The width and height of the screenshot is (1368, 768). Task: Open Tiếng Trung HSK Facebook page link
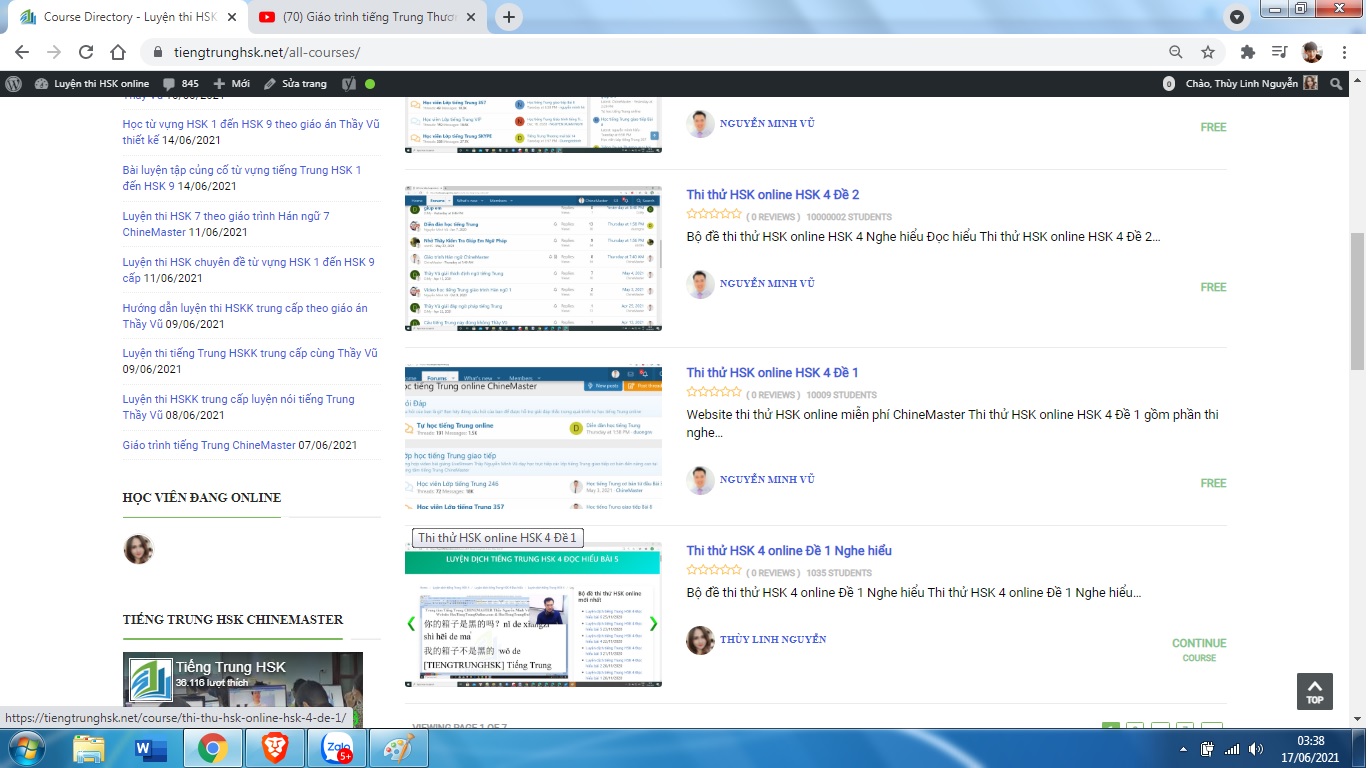230,667
